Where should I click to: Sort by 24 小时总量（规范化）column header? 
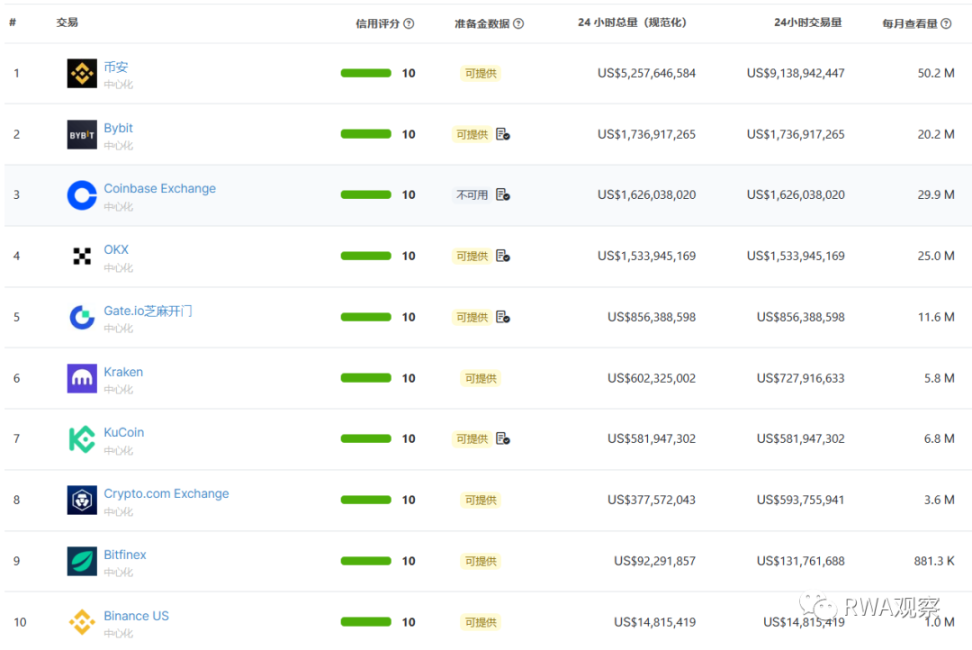[632, 23]
